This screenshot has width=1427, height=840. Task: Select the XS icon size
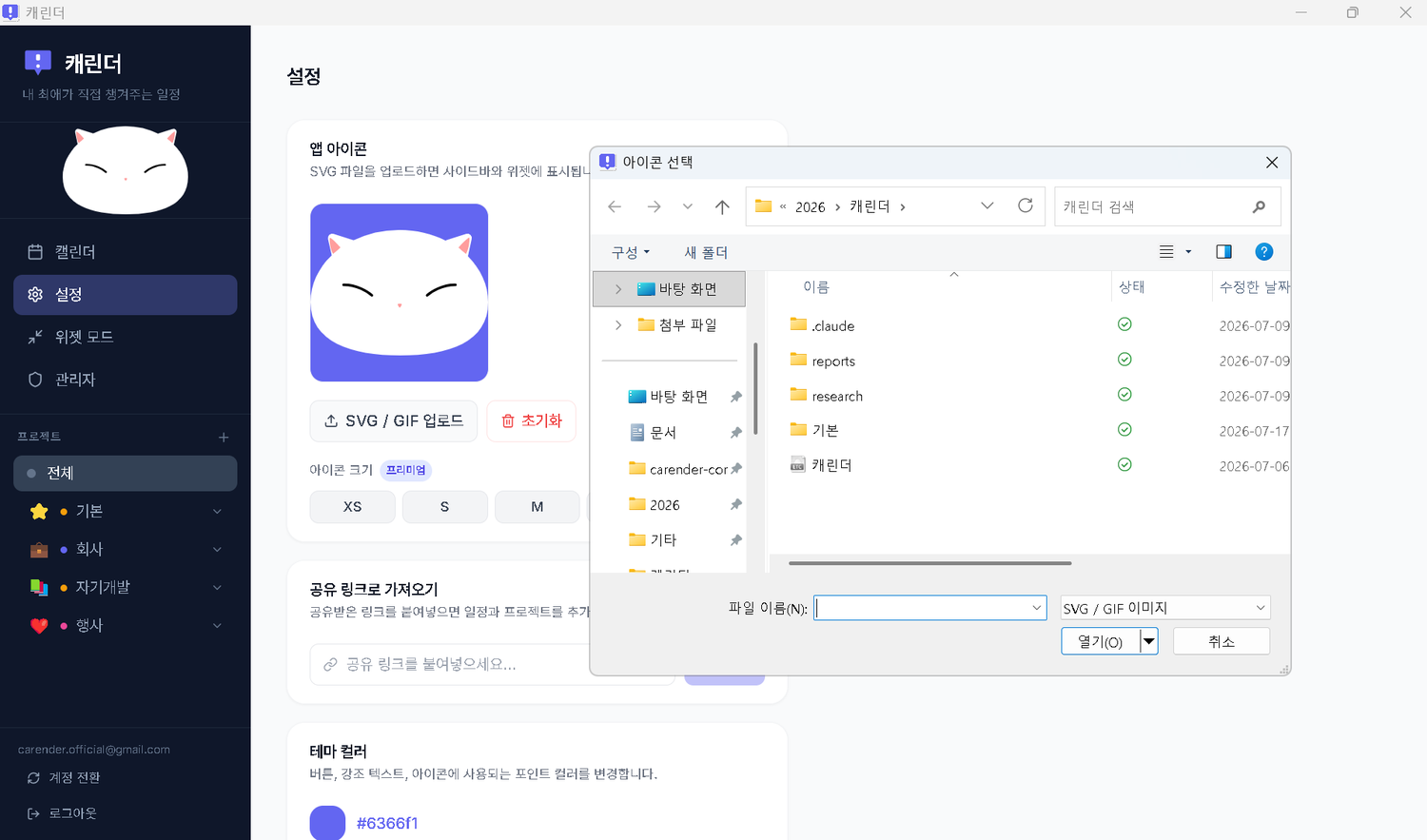[352, 507]
